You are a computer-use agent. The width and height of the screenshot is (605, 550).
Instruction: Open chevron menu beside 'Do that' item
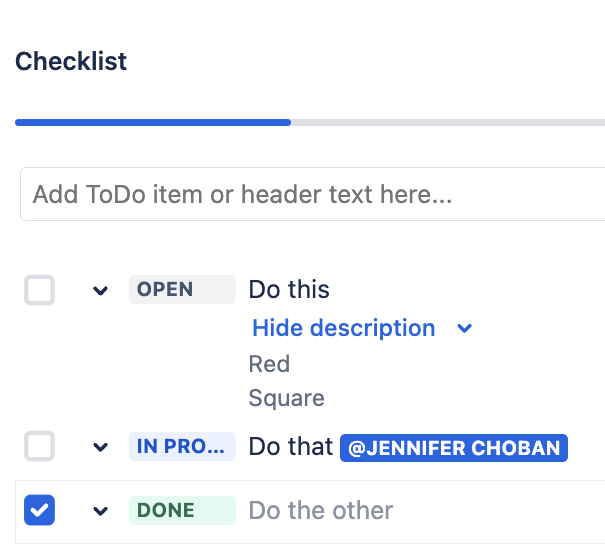point(100,447)
